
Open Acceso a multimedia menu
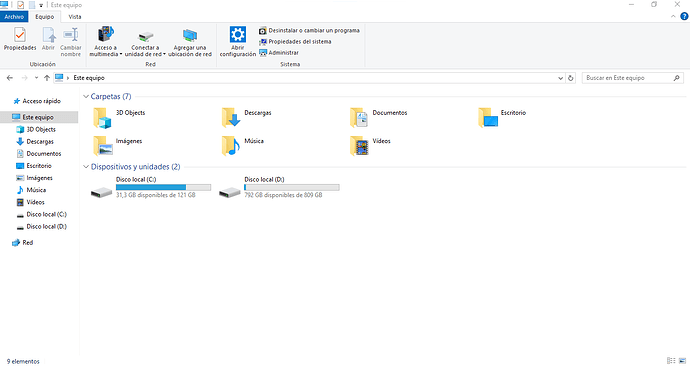pyautogui.click(x=106, y=42)
